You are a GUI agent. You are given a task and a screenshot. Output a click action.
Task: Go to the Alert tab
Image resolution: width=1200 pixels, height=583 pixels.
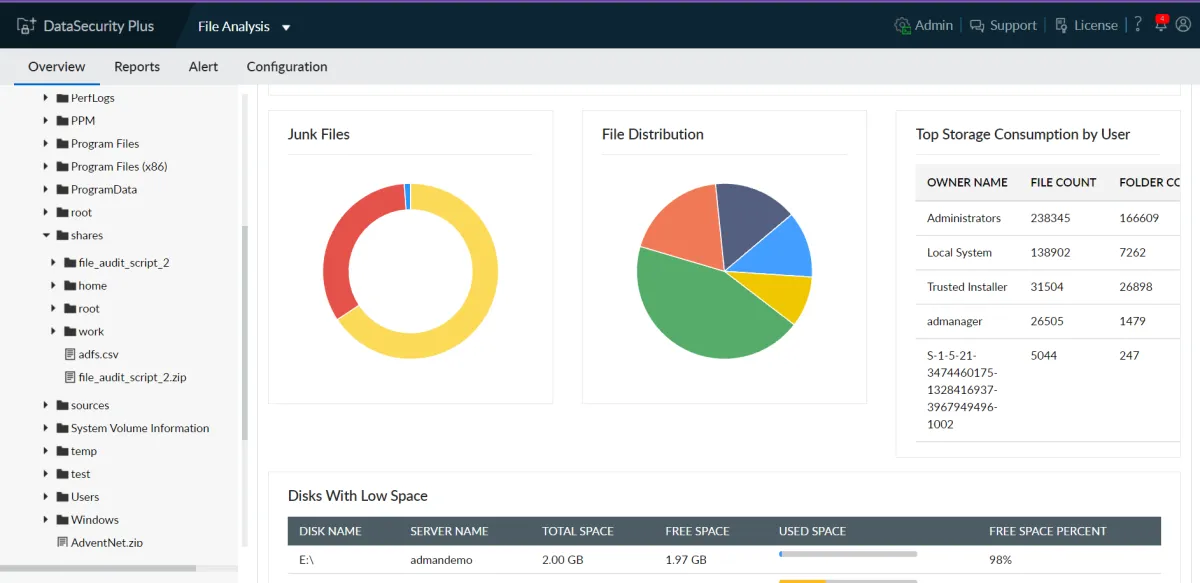pos(203,67)
